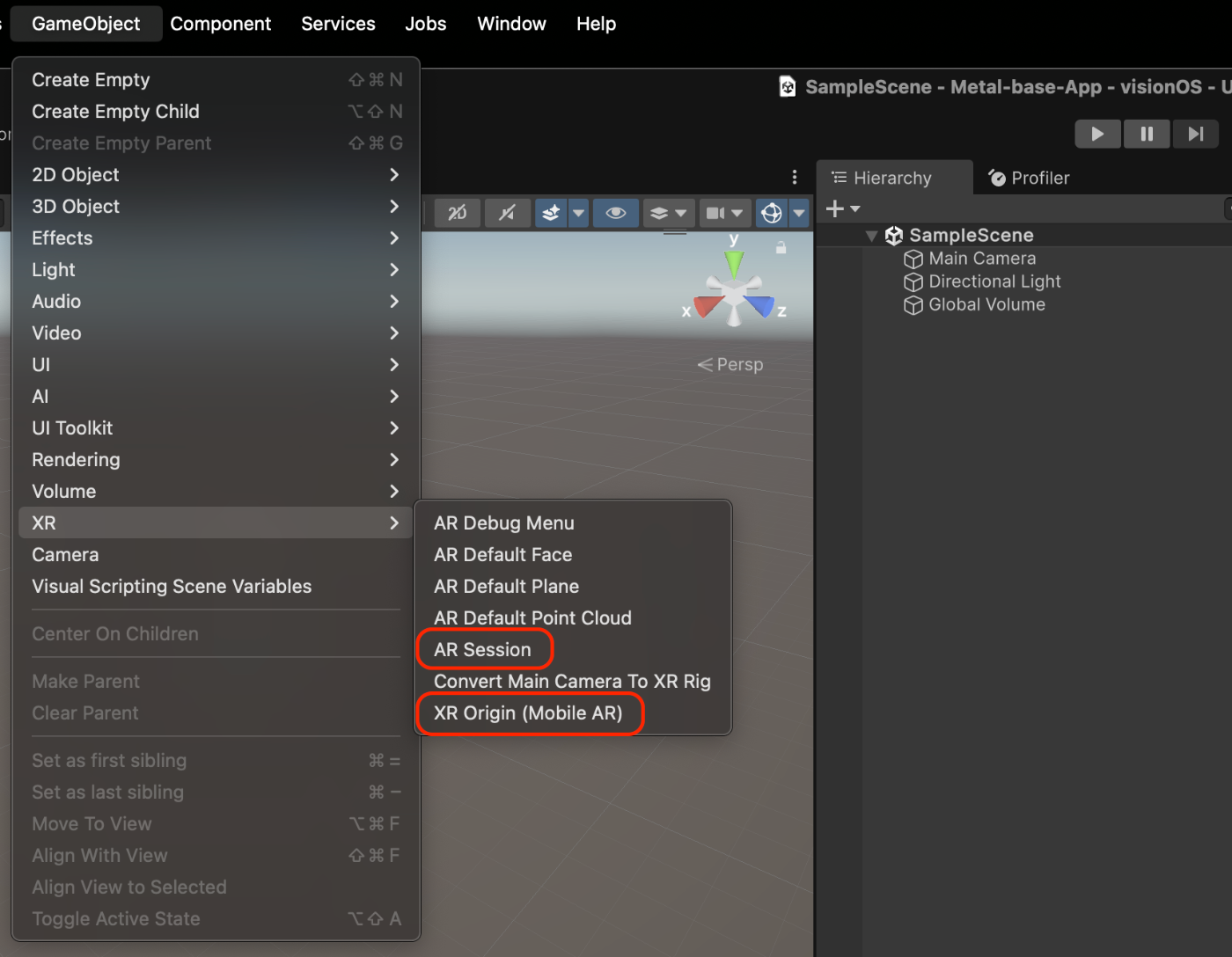Click the green Y axis cone on gizmo
This screenshot has height=957, width=1232.
tap(734, 264)
